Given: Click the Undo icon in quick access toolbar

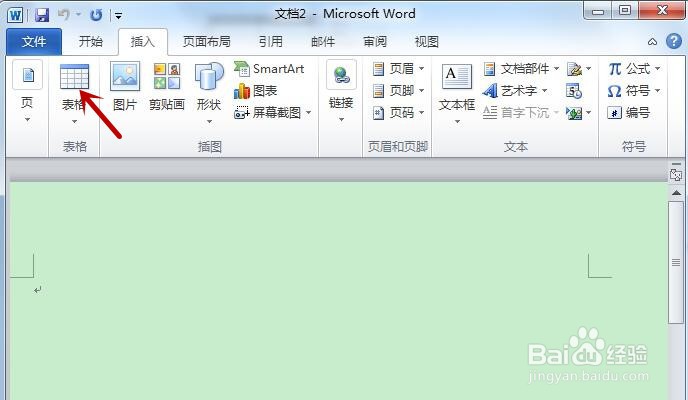Looking at the screenshot, I should (64, 15).
